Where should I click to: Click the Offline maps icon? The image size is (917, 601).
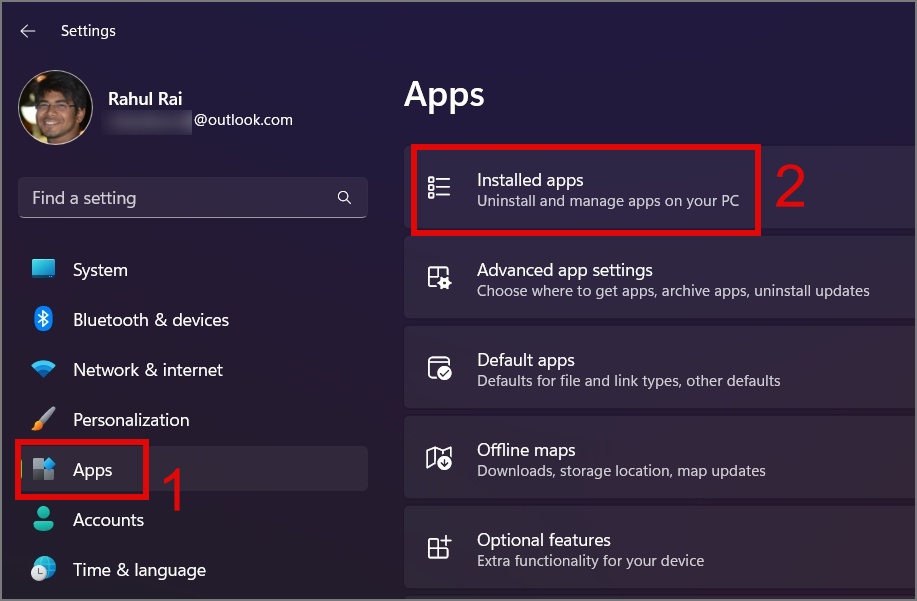[x=439, y=458]
